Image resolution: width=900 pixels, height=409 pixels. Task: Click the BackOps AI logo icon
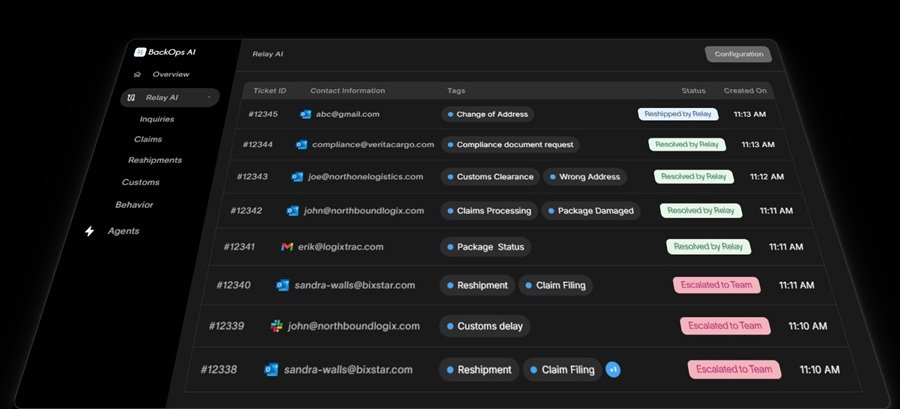click(139, 52)
